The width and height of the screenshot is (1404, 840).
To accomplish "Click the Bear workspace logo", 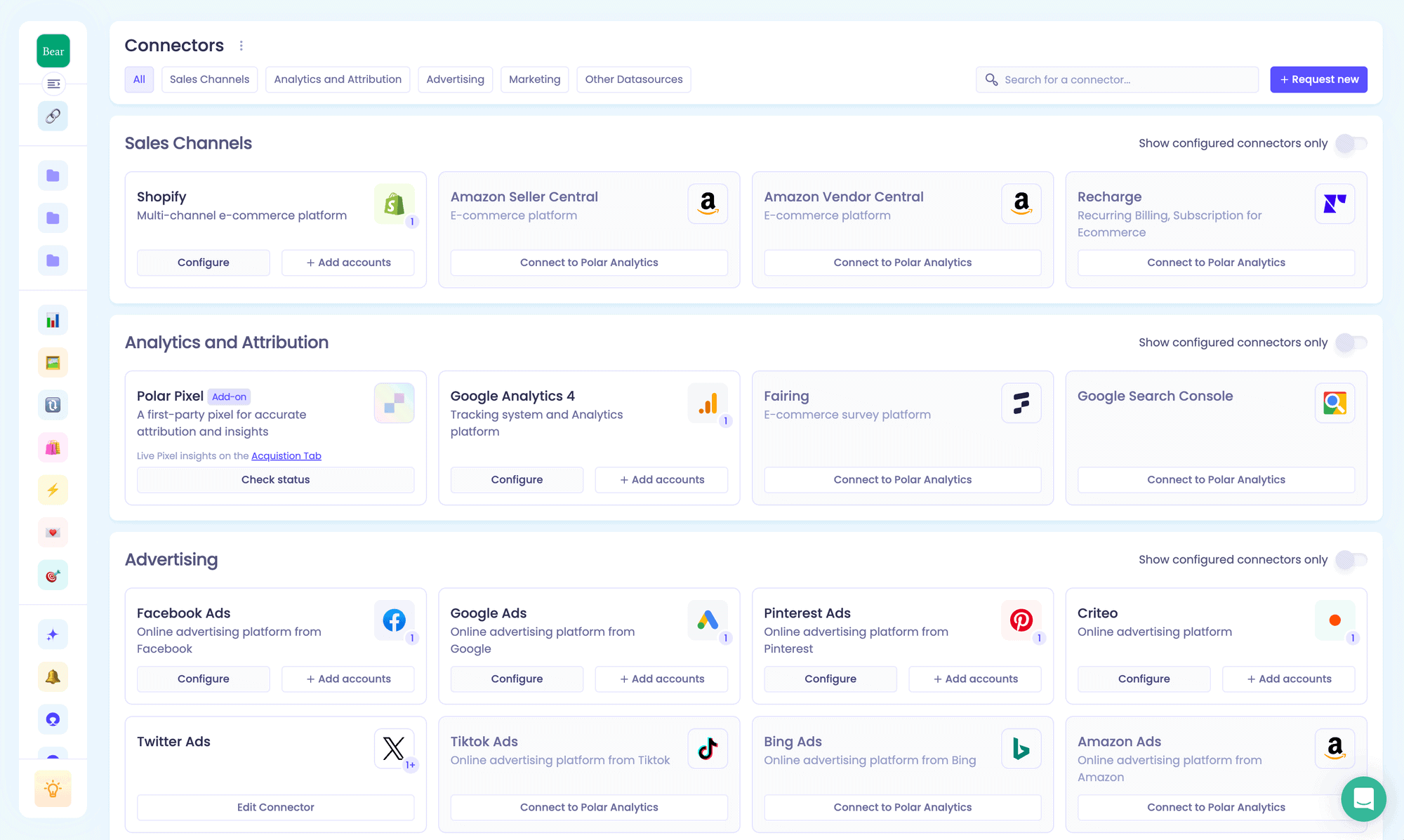I will point(53,51).
